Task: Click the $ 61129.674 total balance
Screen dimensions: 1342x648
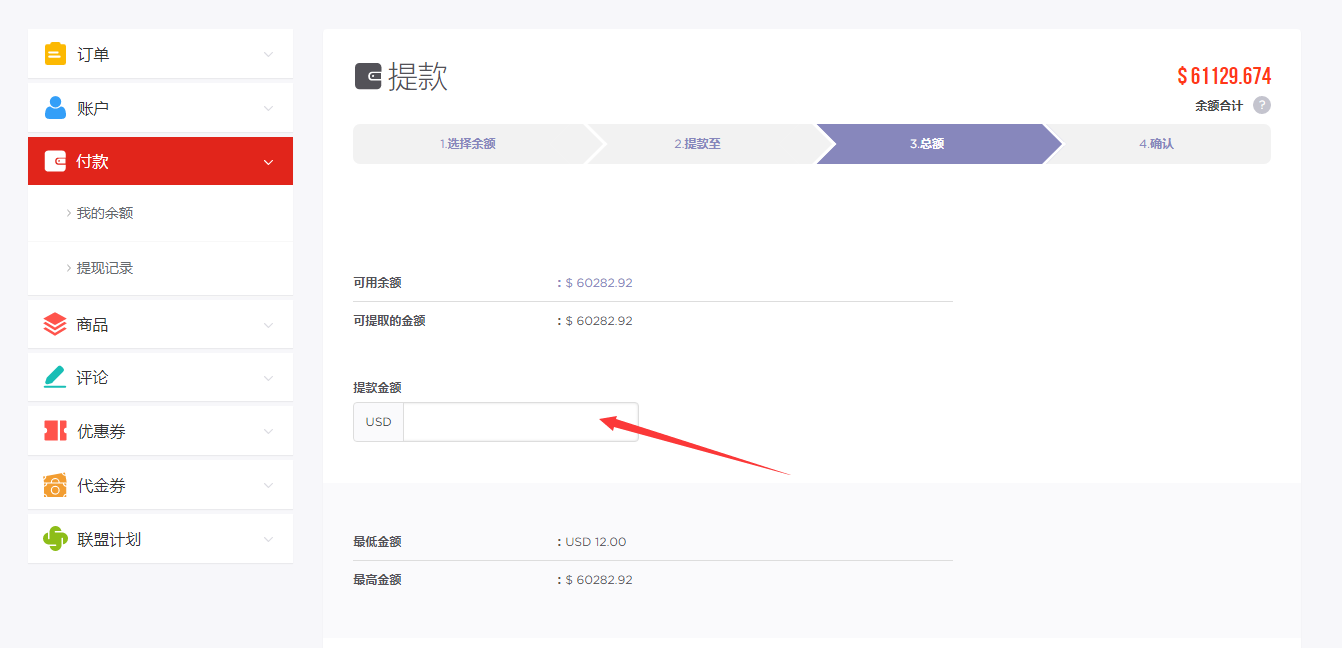Action: point(1224,76)
